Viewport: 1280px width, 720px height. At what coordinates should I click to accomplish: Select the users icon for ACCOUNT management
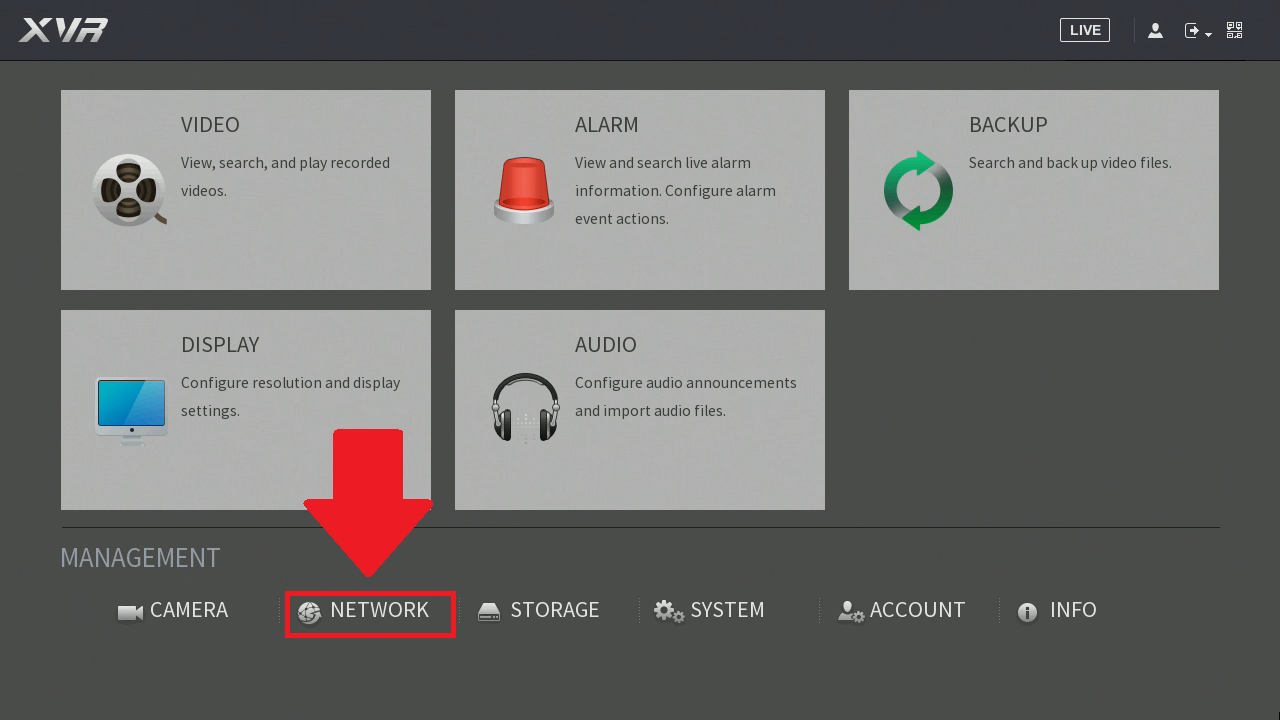850,612
